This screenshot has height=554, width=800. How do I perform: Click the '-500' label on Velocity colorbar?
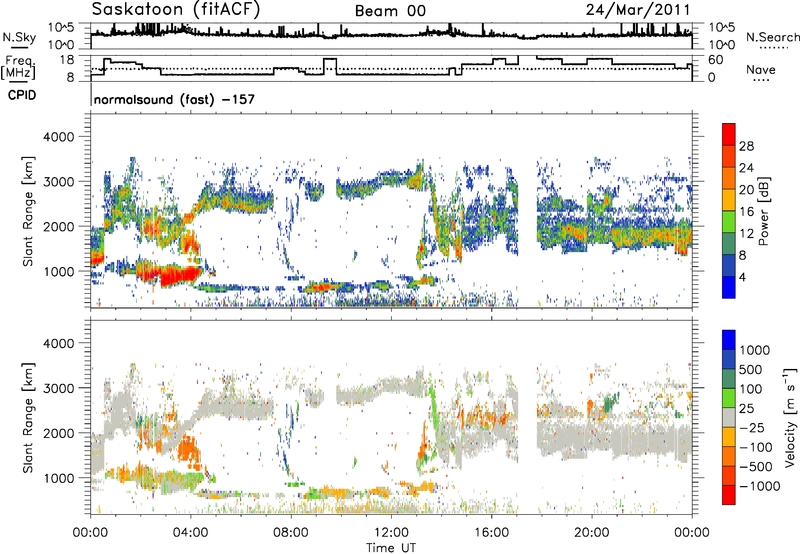[x=756, y=466]
